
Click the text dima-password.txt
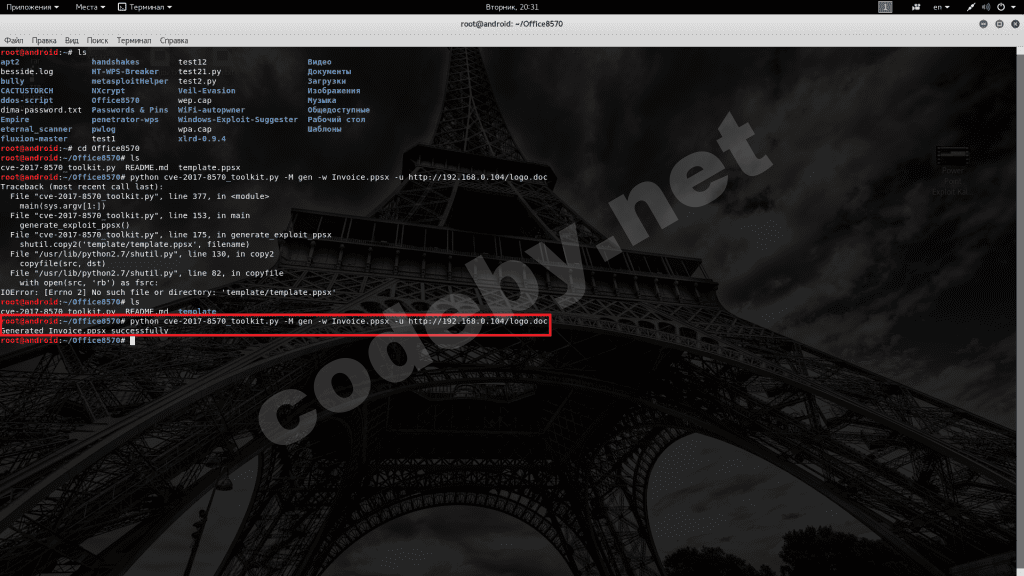[41, 110]
